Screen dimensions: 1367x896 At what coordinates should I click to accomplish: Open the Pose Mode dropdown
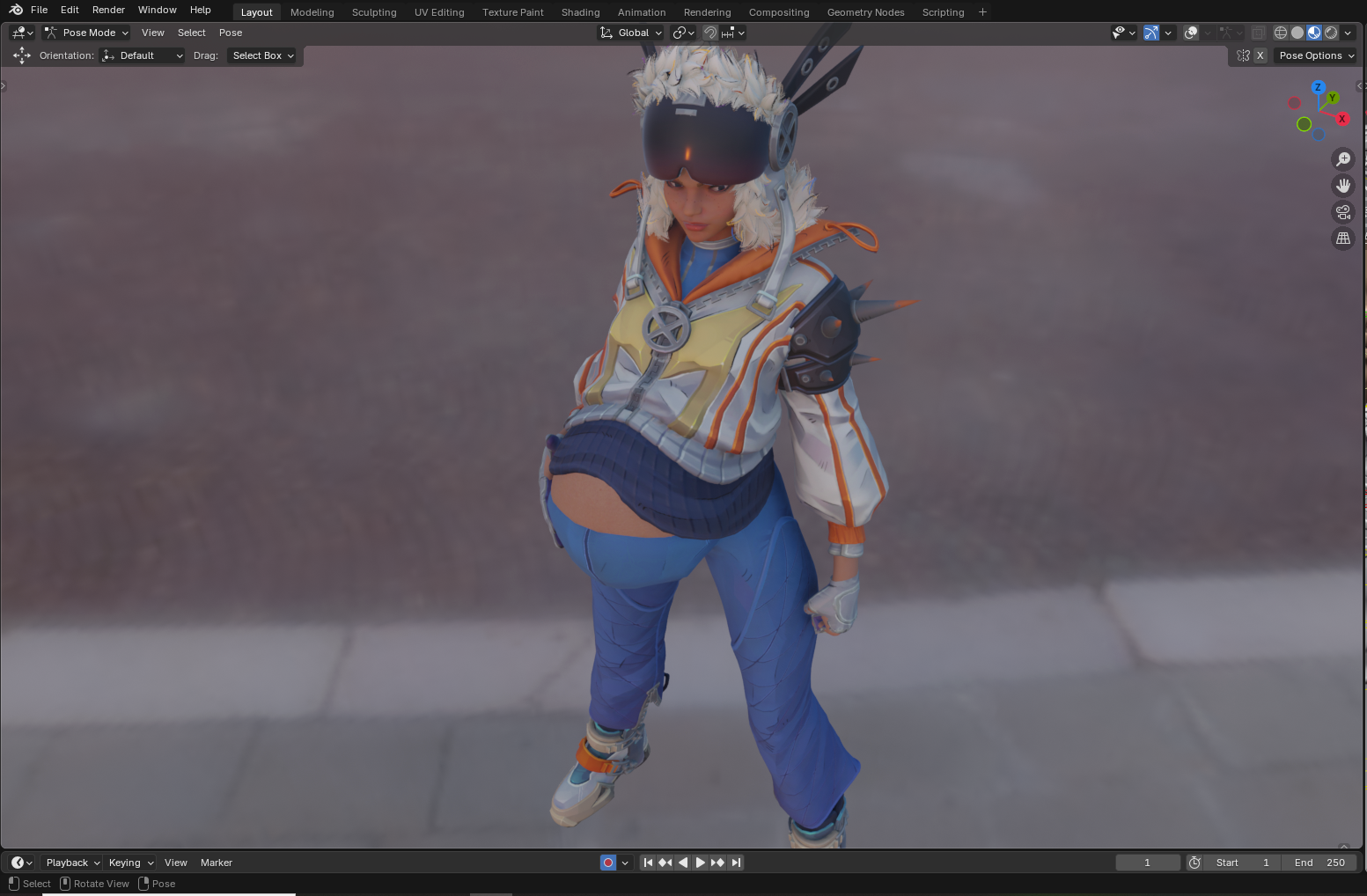click(x=86, y=33)
